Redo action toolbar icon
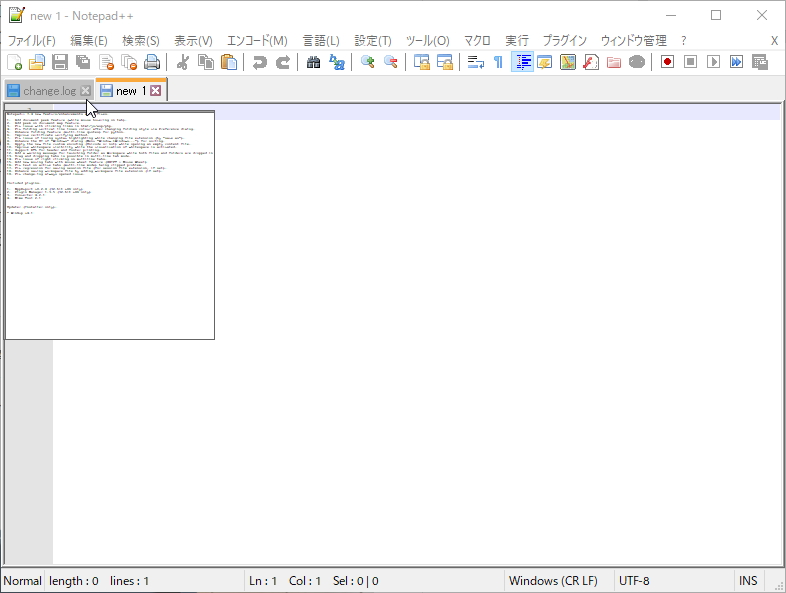 pyautogui.click(x=283, y=62)
